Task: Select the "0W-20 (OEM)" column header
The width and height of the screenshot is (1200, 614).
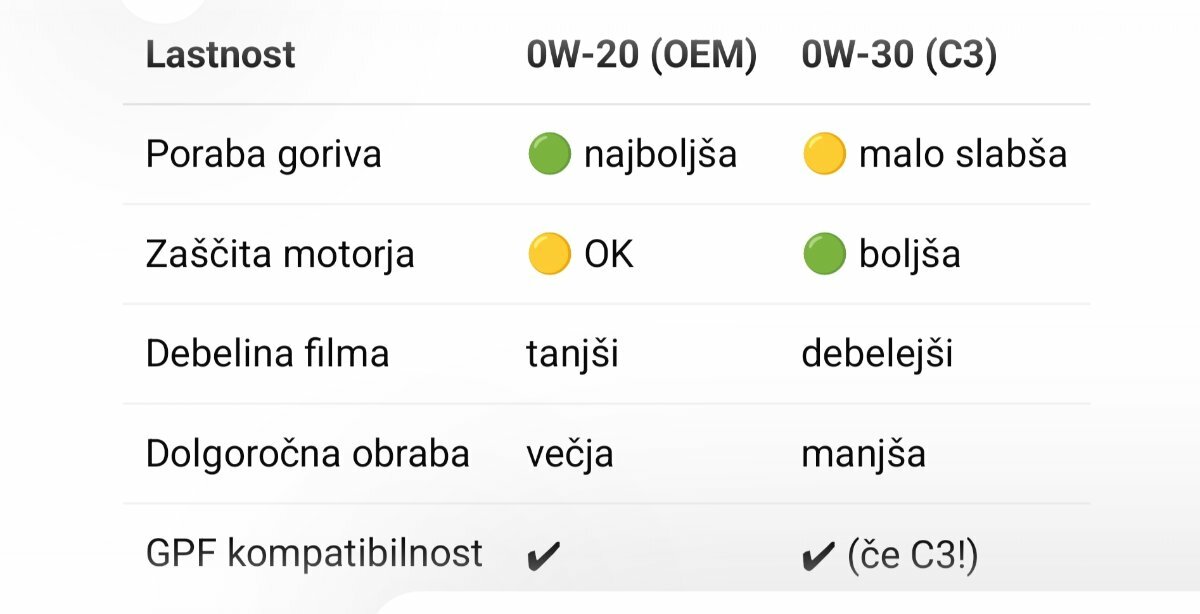Action: [x=641, y=55]
